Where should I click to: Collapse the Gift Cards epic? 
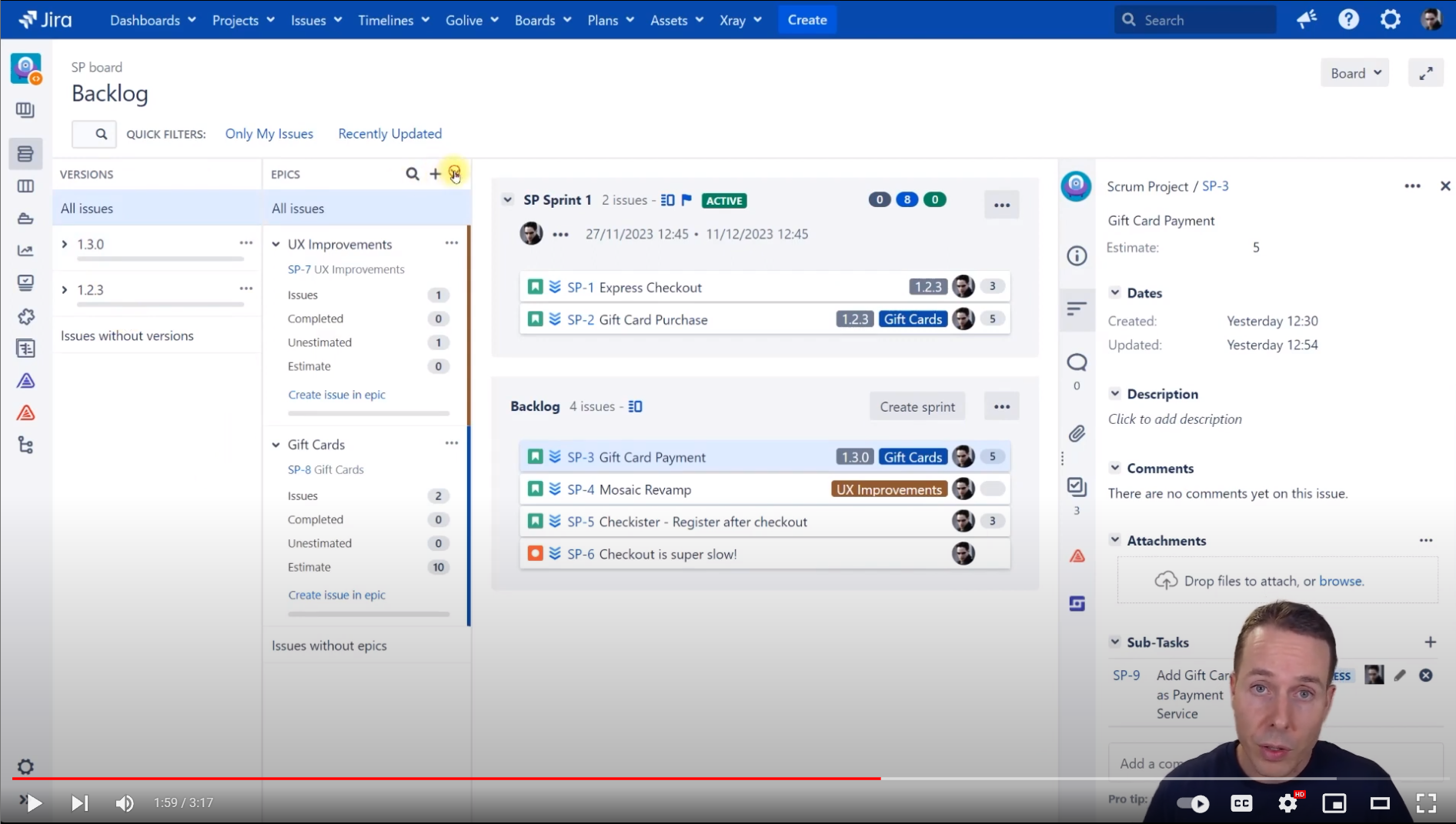[276, 445]
